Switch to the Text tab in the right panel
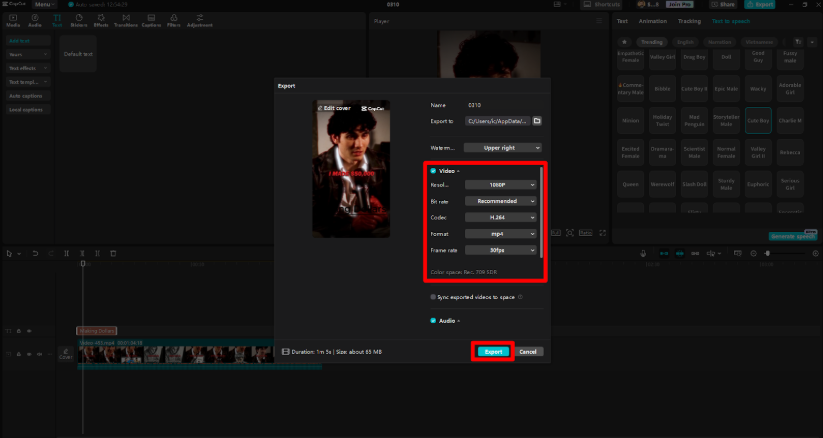This screenshot has width=823, height=438. coord(622,21)
